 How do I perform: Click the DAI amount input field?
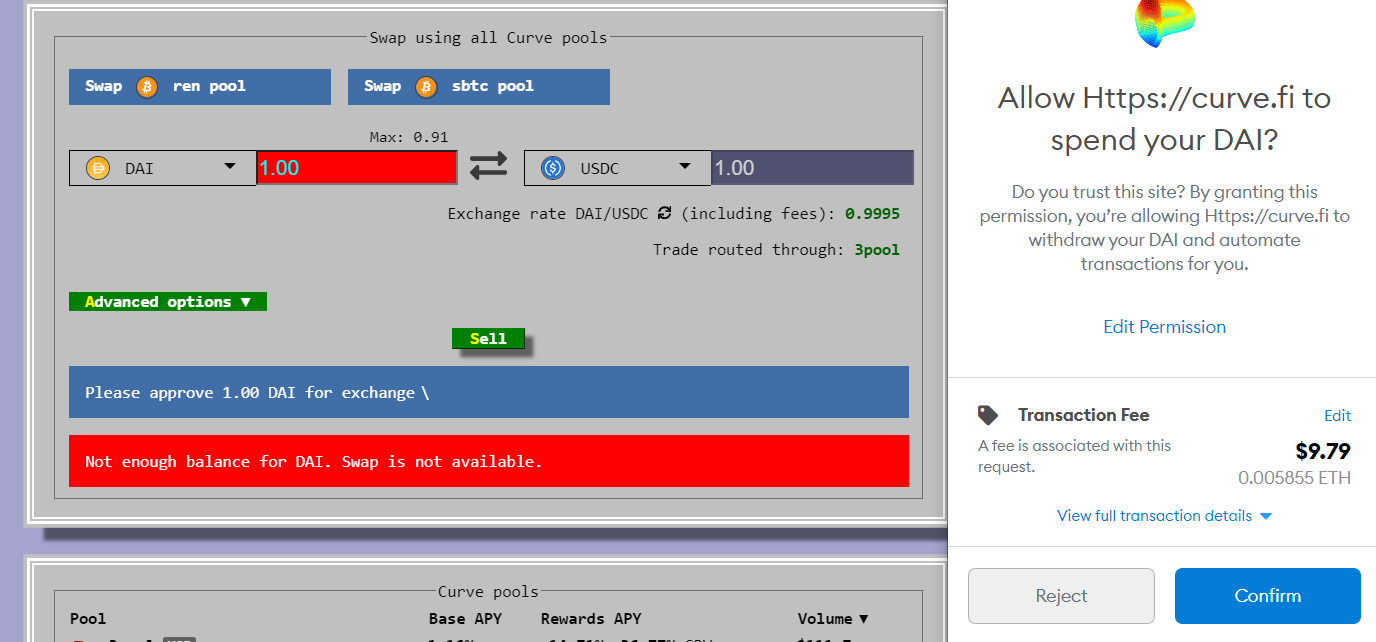pyautogui.click(x=357, y=168)
